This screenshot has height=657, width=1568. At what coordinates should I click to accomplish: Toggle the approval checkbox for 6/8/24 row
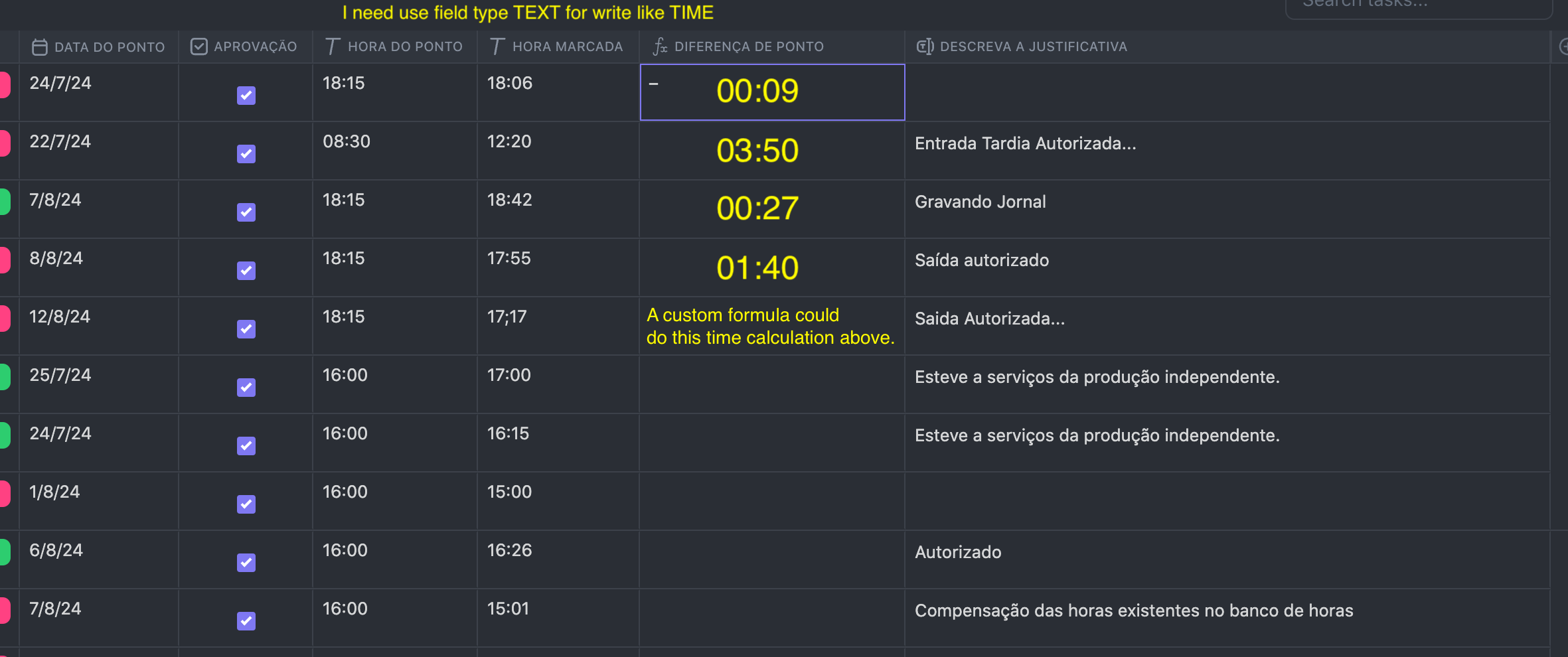pyautogui.click(x=246, y=563)
